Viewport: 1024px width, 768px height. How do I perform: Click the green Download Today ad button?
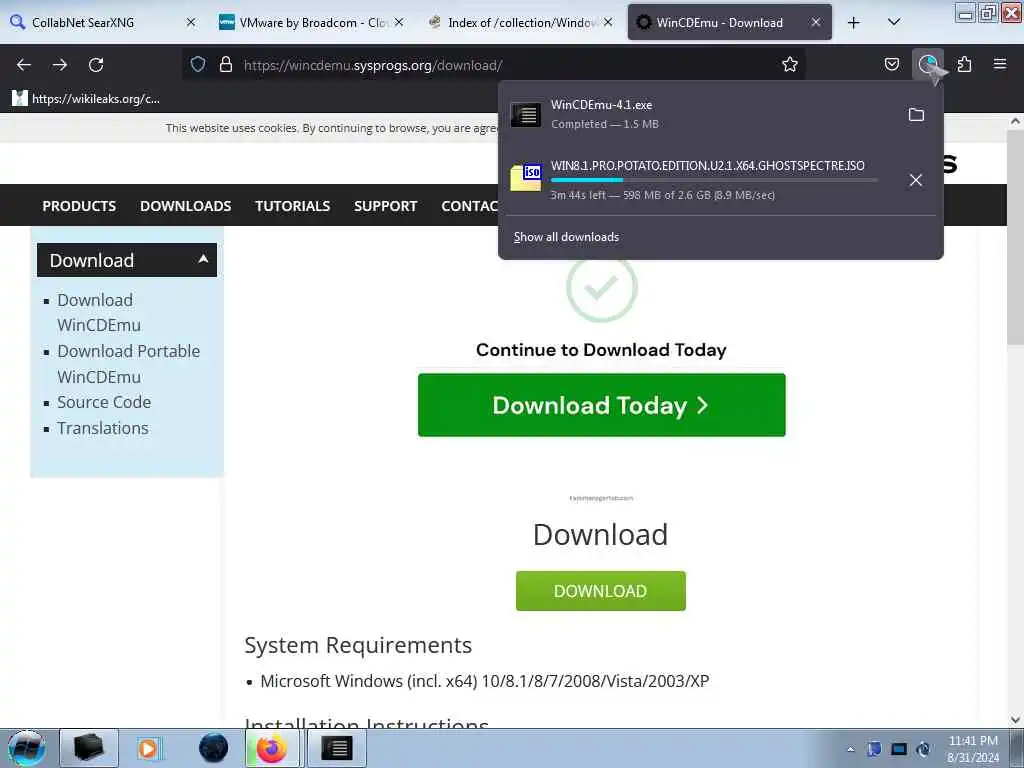601,405
